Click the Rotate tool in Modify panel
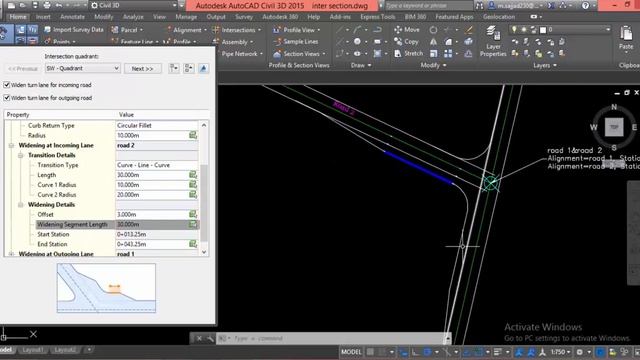640x360 pixels. coord(433,30)
